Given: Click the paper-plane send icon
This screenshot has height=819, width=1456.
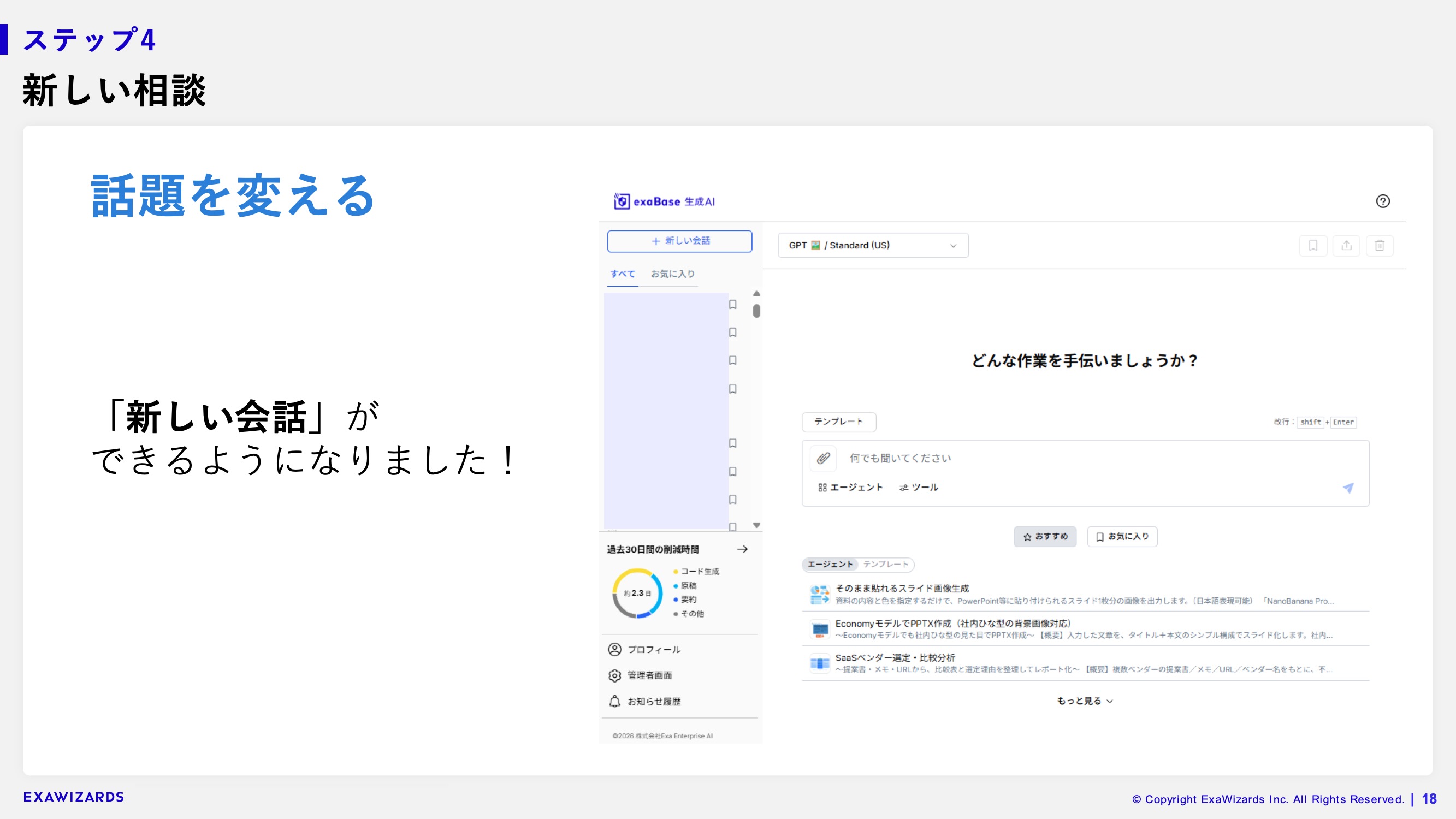Looking at the screenshot, I should (x=1348, y=488).
